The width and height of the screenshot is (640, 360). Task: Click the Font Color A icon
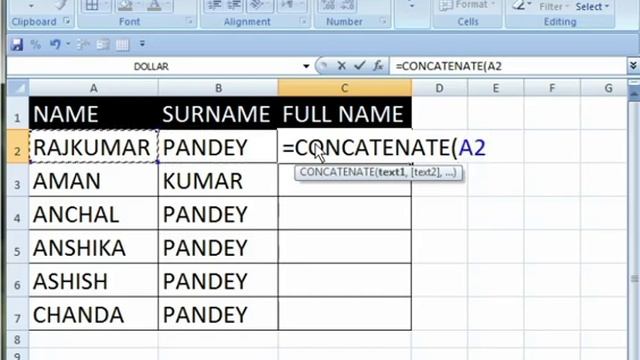tap(154, 5)
